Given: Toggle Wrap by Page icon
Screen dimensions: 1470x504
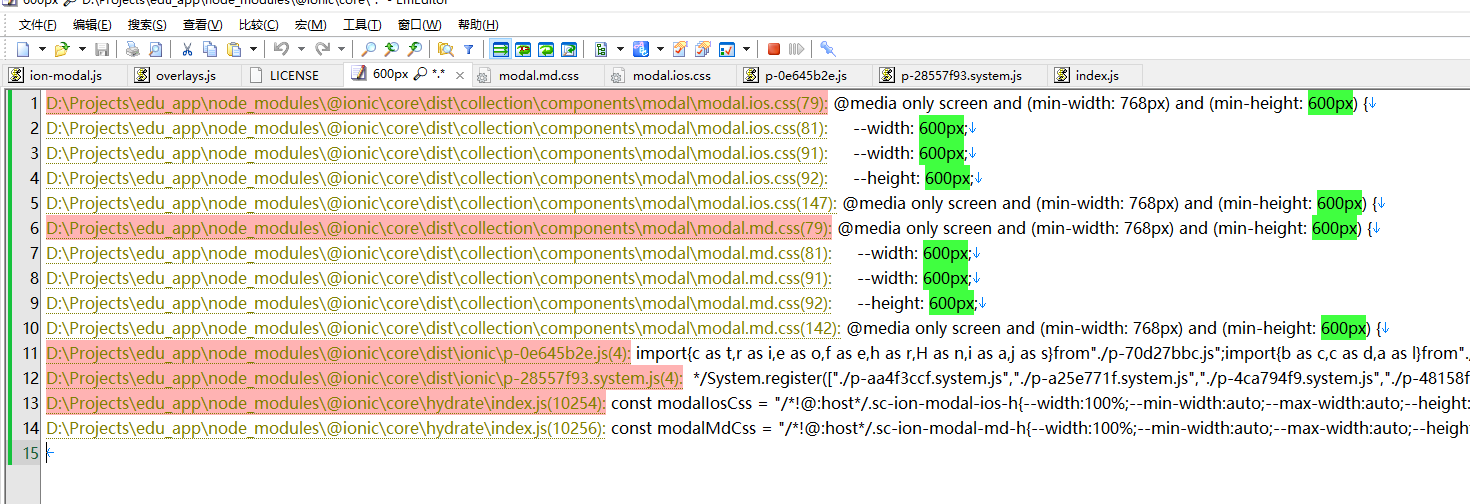Looking at the screenshot, I should [569, 49].
